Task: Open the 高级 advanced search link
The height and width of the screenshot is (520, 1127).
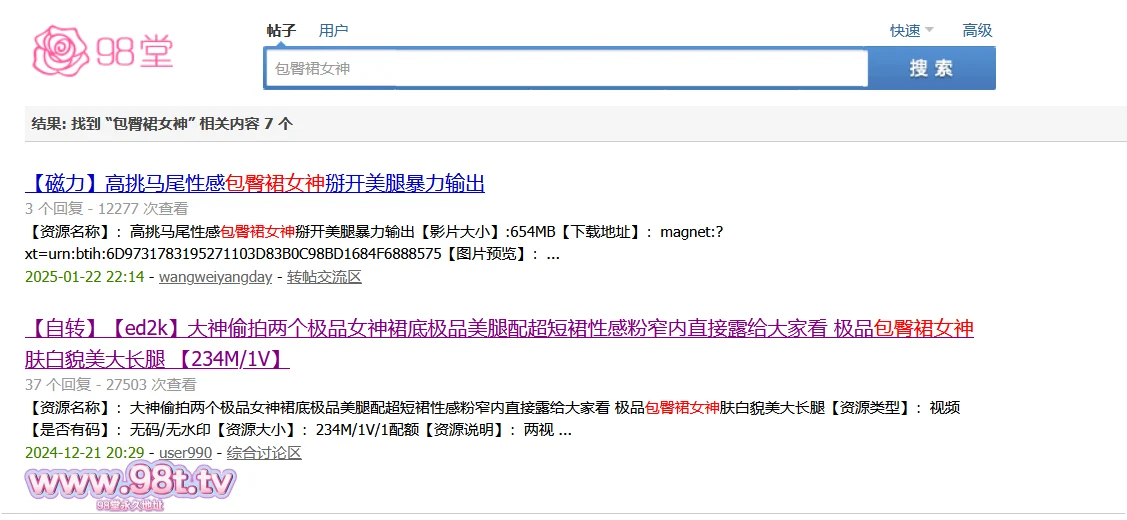Action: [977, 31]
